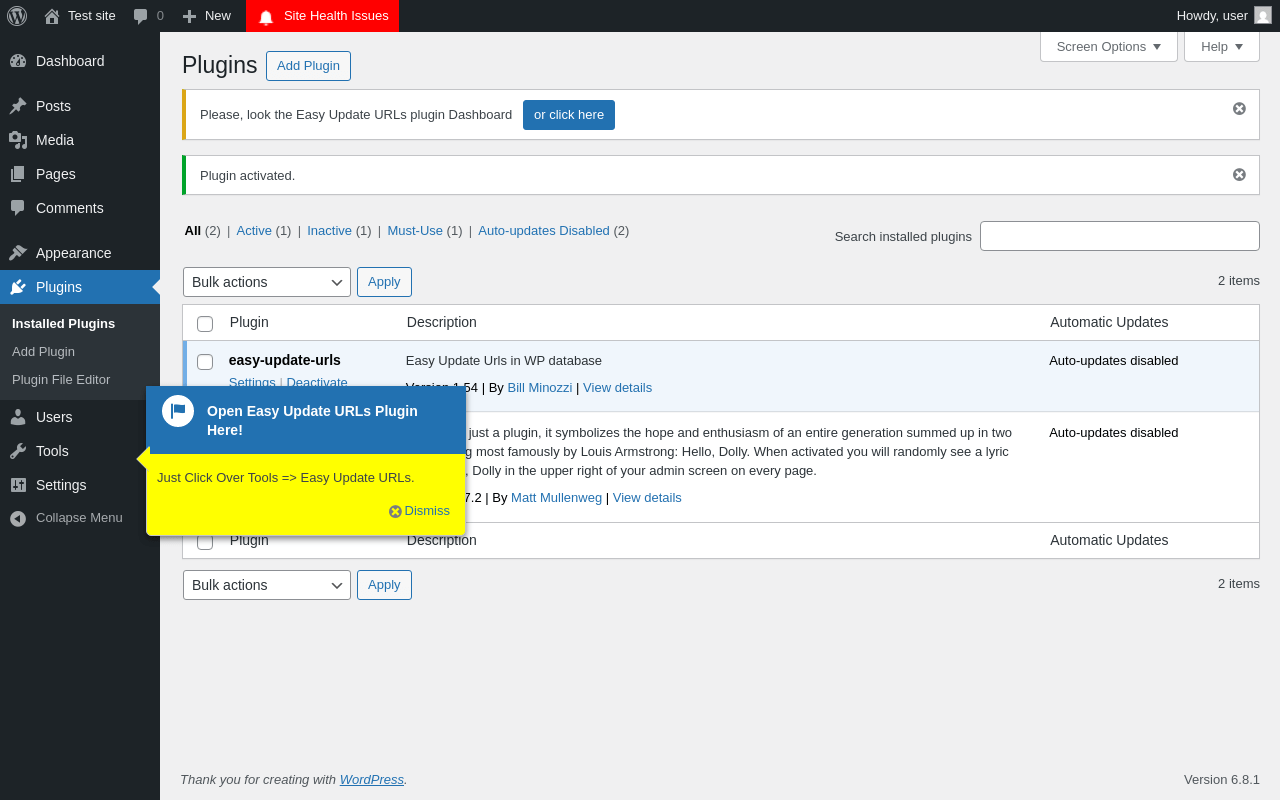Check the easy-update-urls plugin checkbox
This screenshot has width=1280, height=800.
[x=205, y=362]
